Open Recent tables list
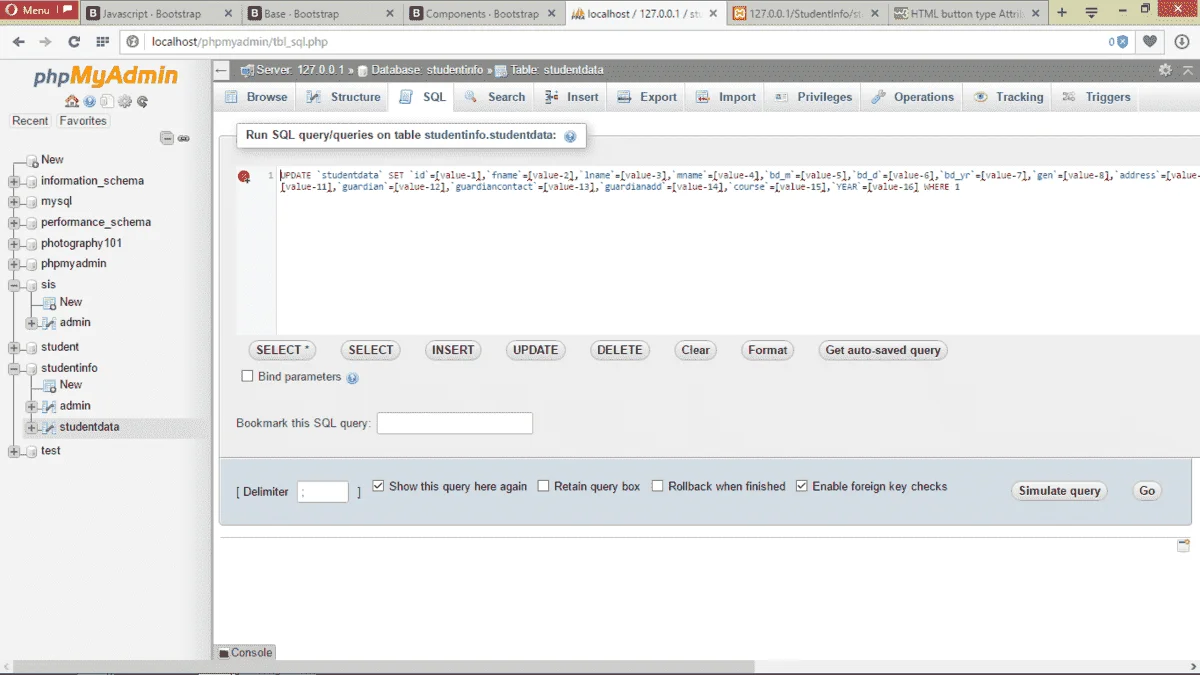This screenshot has width=1200, height=675. tap(30, 121)
